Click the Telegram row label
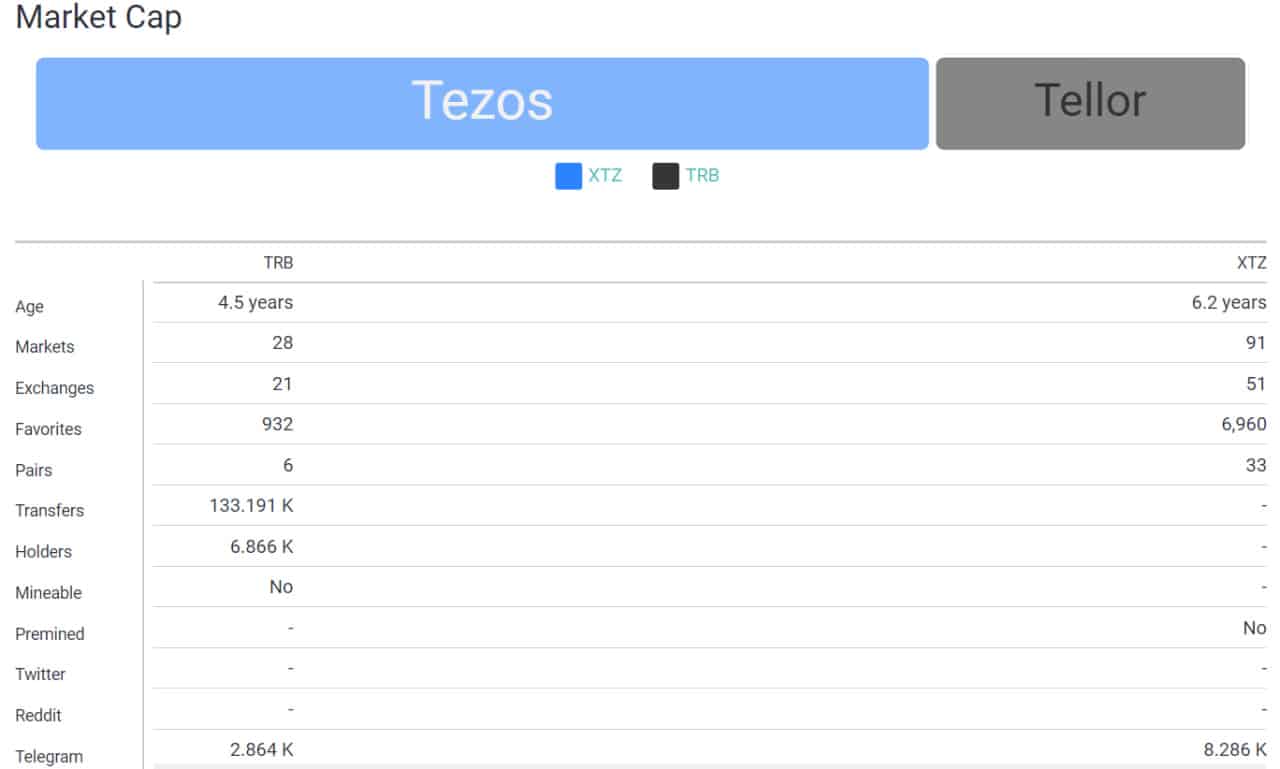This screenshot has width=1280, height=769. (49, 757)
